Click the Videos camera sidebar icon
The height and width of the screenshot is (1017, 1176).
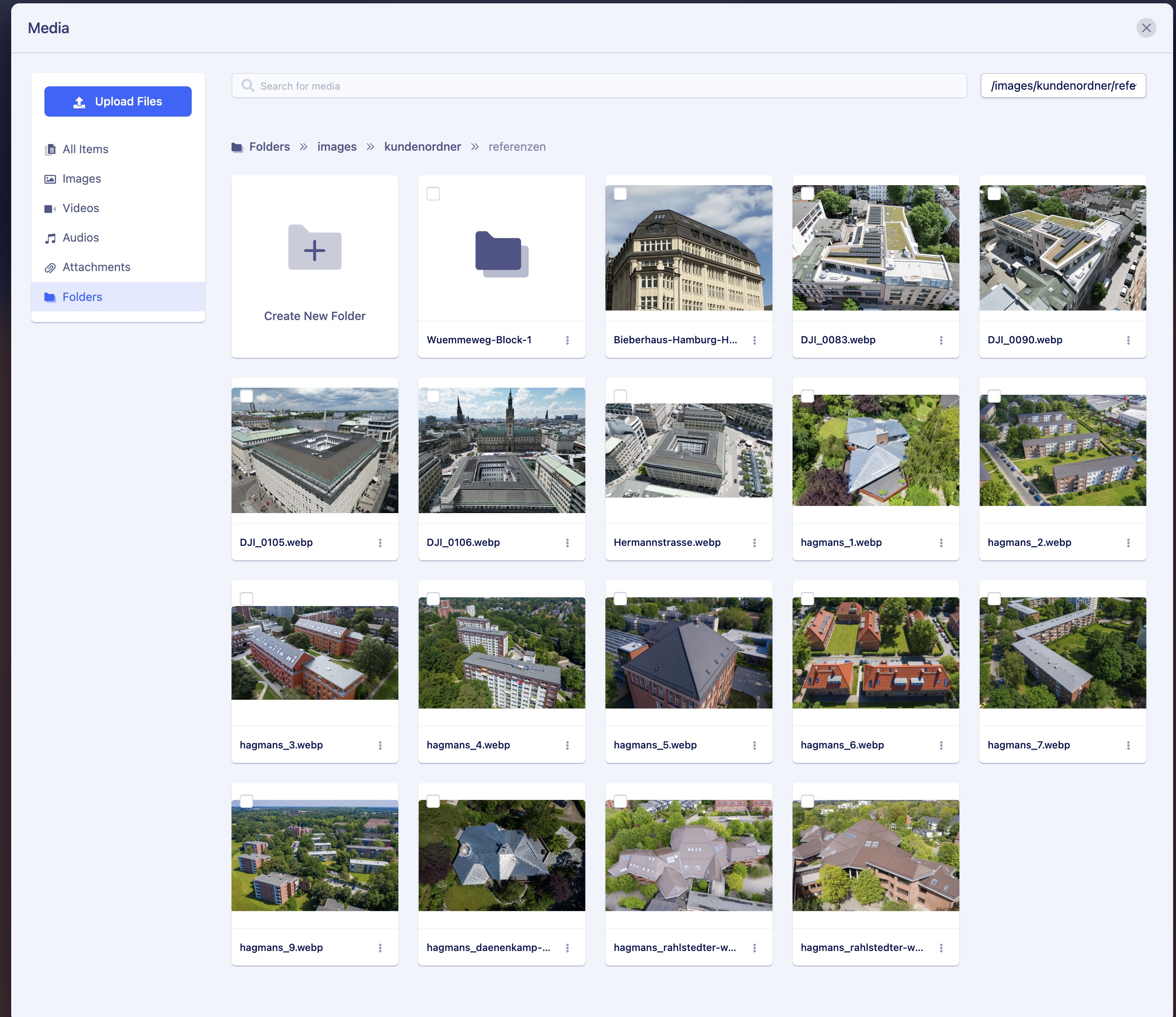(50, 208)
